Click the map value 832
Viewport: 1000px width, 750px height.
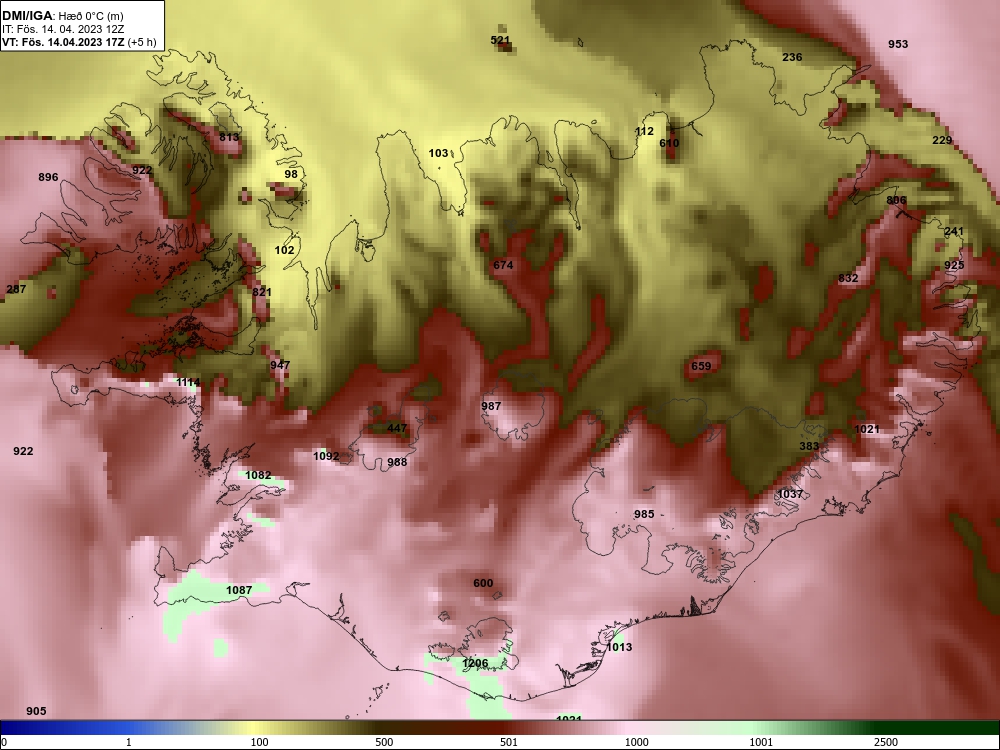tap(848, 278)
